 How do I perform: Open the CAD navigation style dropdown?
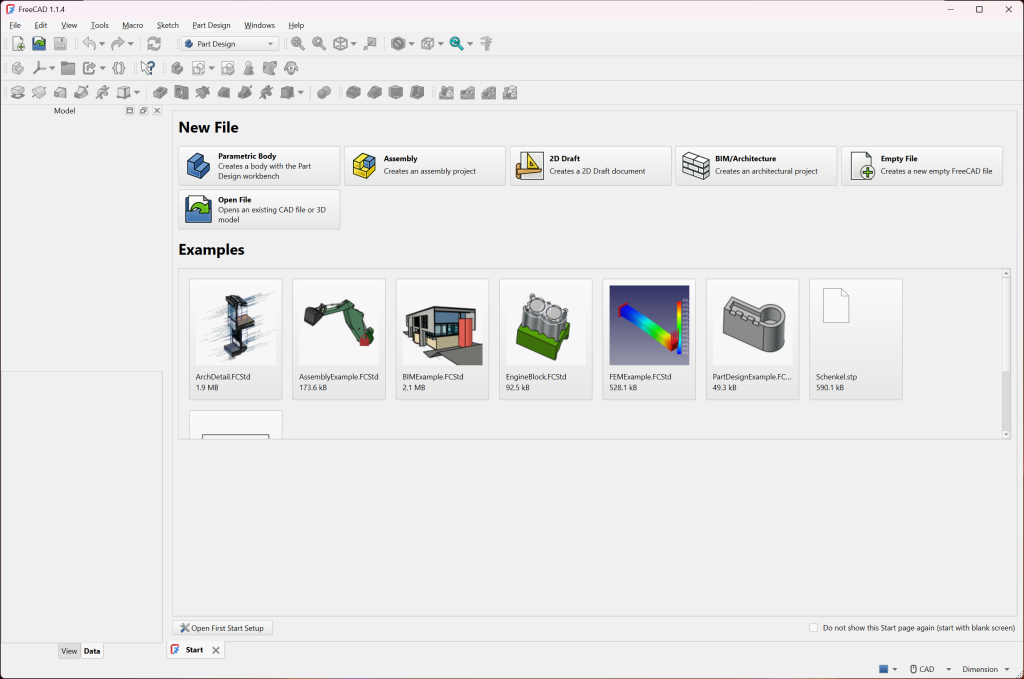click(931, 669)
